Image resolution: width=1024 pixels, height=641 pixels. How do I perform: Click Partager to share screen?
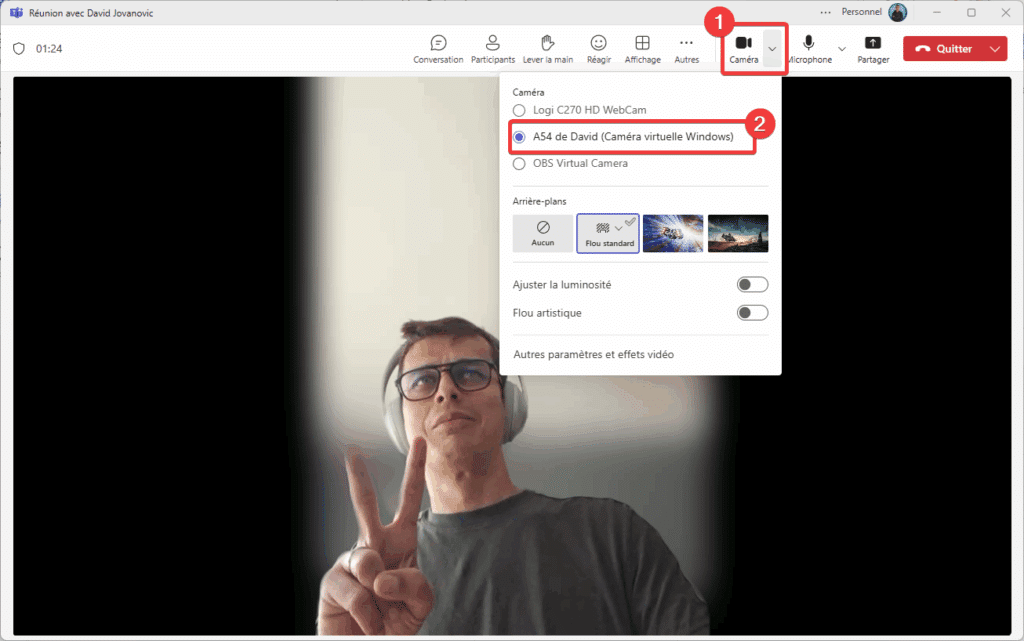[873, 49]
